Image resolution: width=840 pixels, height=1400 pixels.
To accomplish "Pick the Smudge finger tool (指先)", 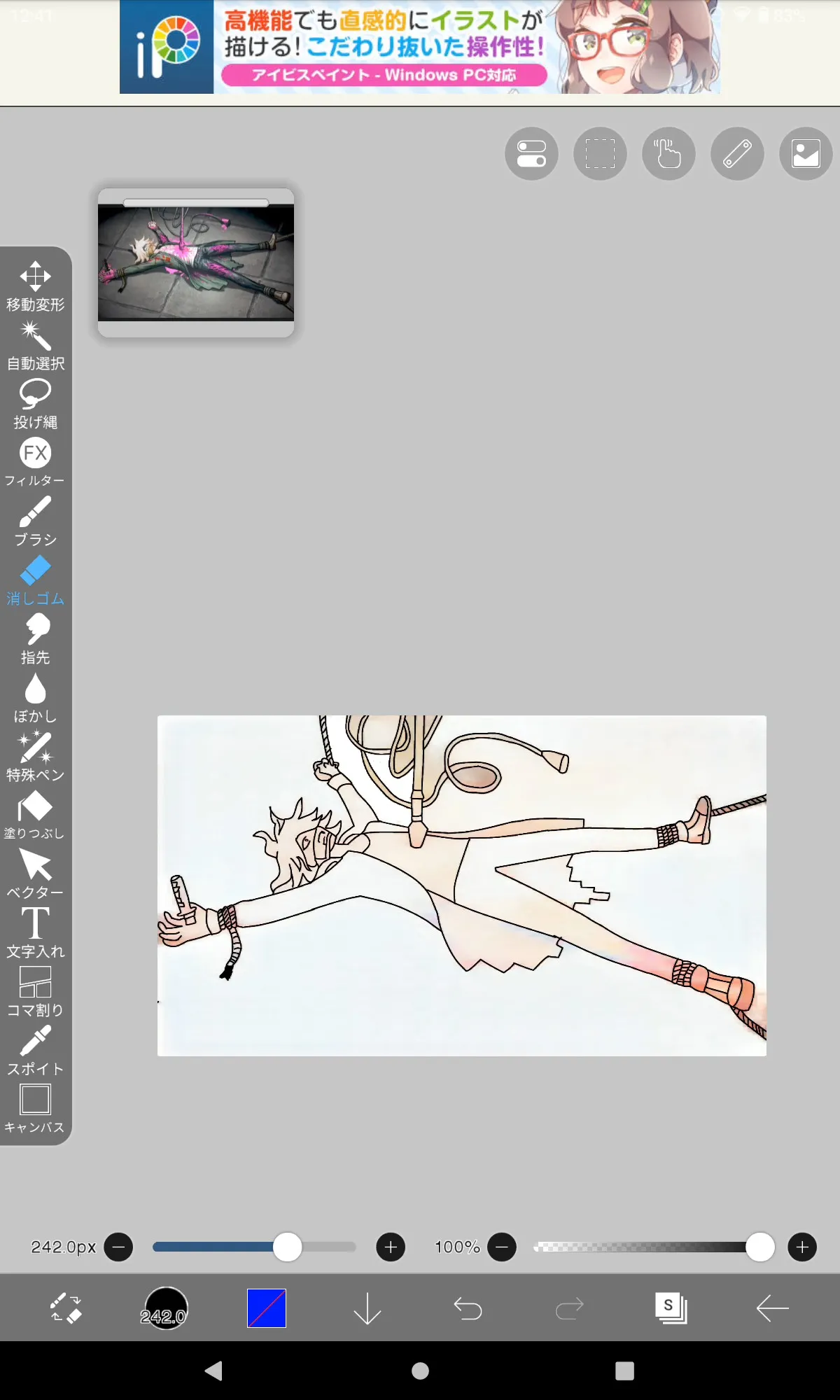I will point(35,638).
